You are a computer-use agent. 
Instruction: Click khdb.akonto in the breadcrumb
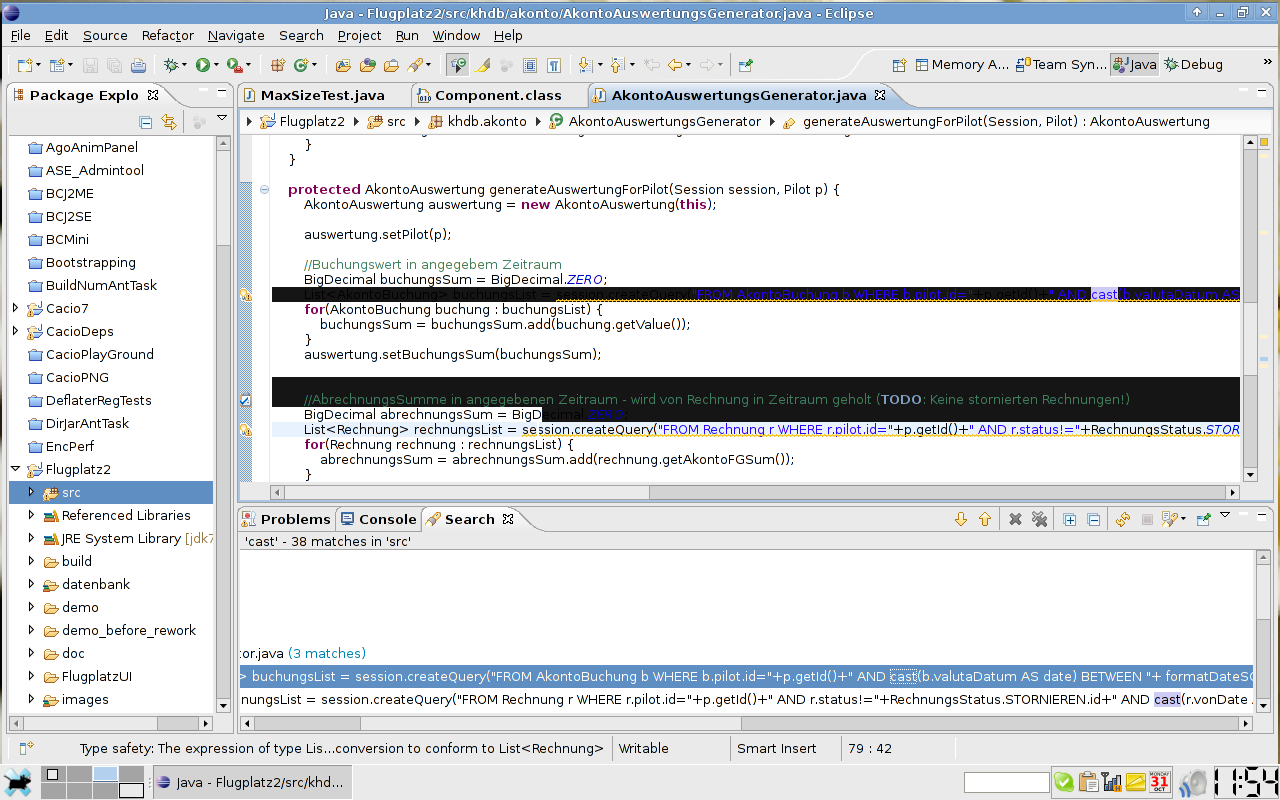click(486, 122)
